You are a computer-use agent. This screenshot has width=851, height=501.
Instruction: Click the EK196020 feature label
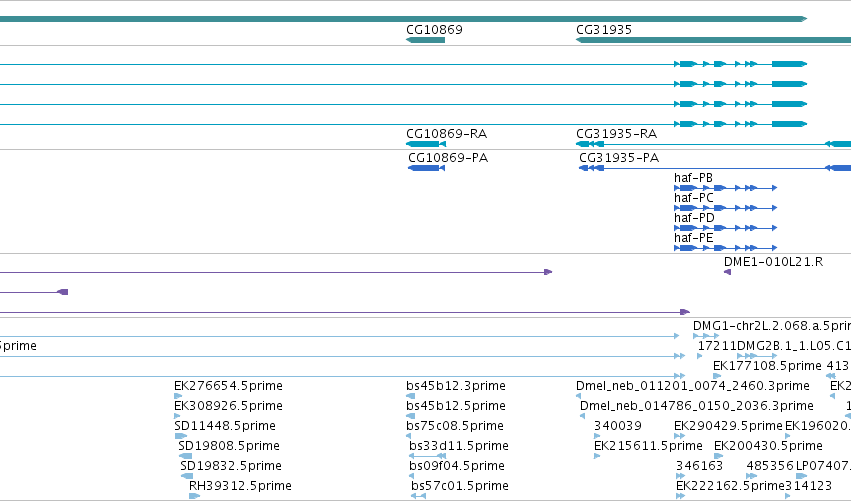click(818, 426)
